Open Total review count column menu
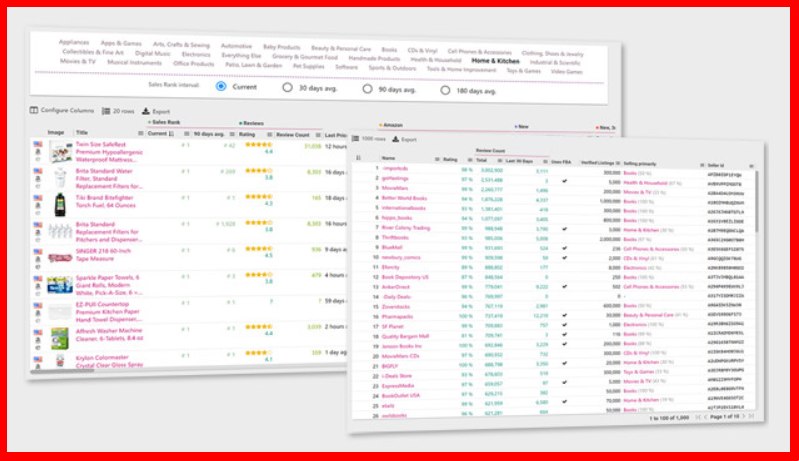This screenshot has height=461, width=799. (x=499, y=160)
